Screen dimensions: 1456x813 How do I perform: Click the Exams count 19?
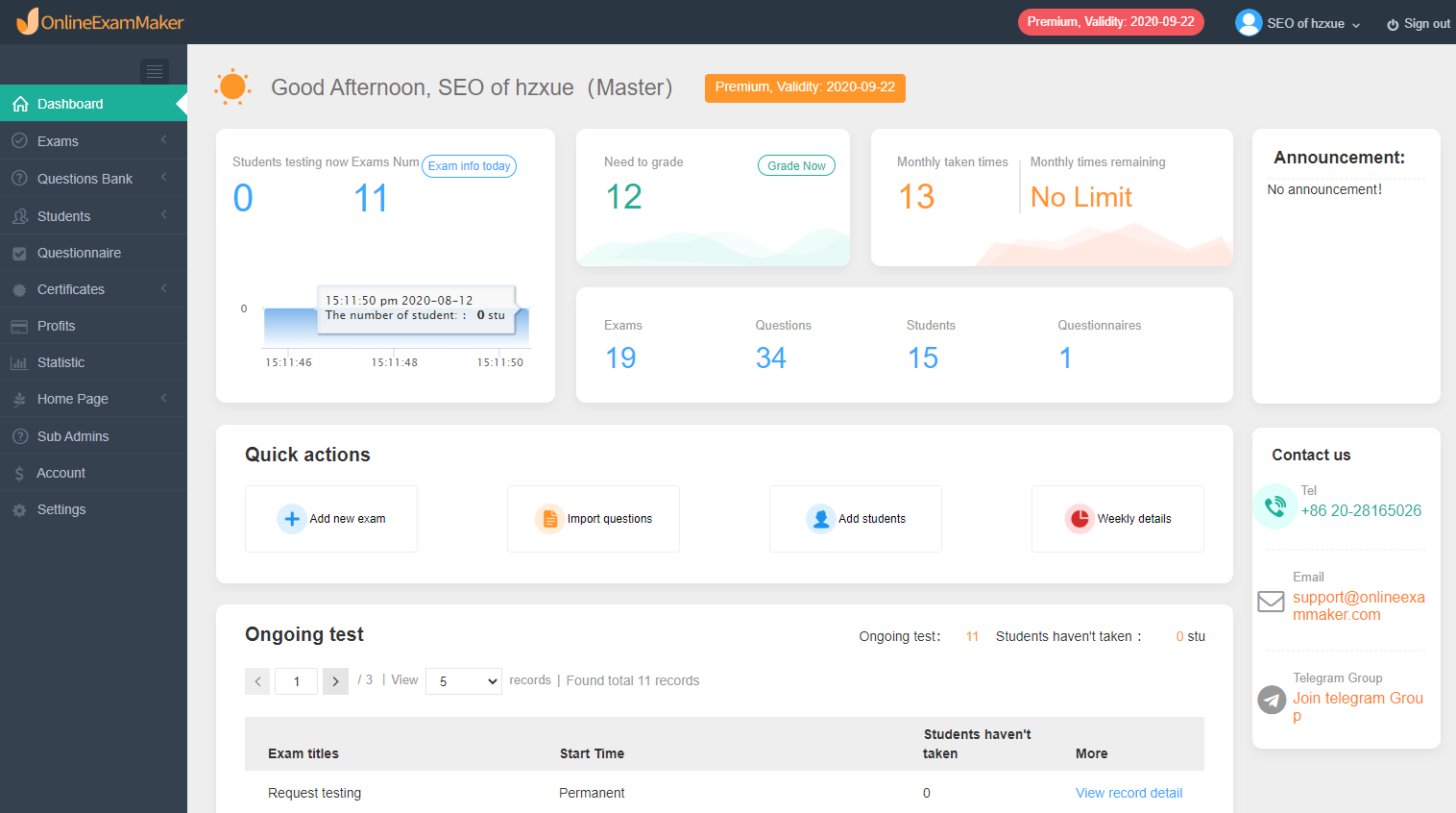coord(620,358)
